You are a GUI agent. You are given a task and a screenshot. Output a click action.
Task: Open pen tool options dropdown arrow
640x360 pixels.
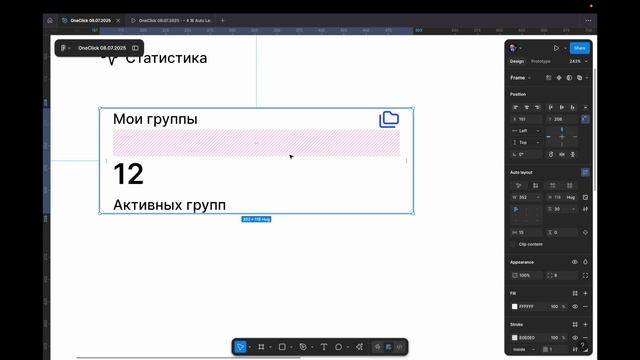[x=312, y=347]
